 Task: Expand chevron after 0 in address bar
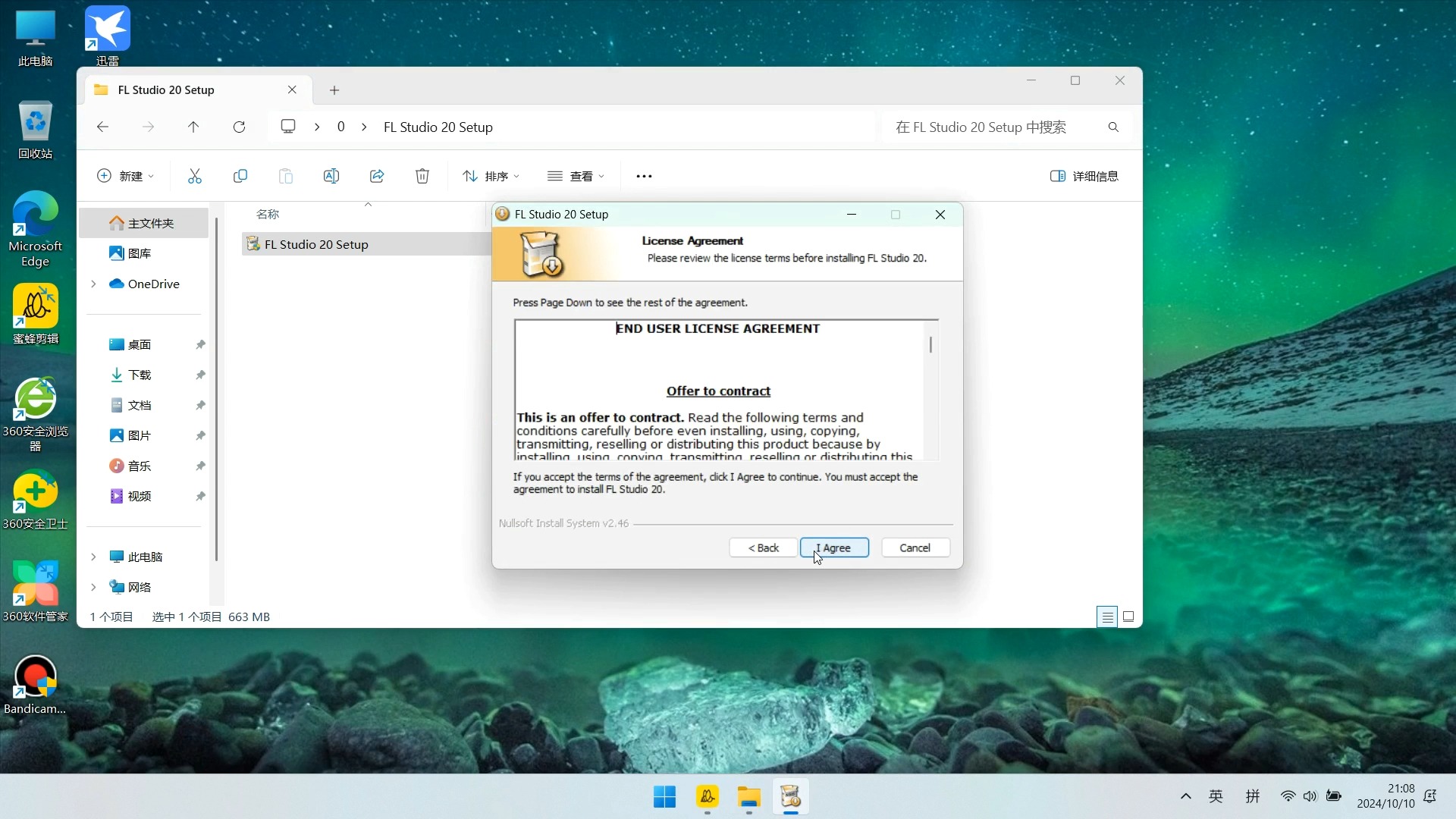(x=364, y=127)
